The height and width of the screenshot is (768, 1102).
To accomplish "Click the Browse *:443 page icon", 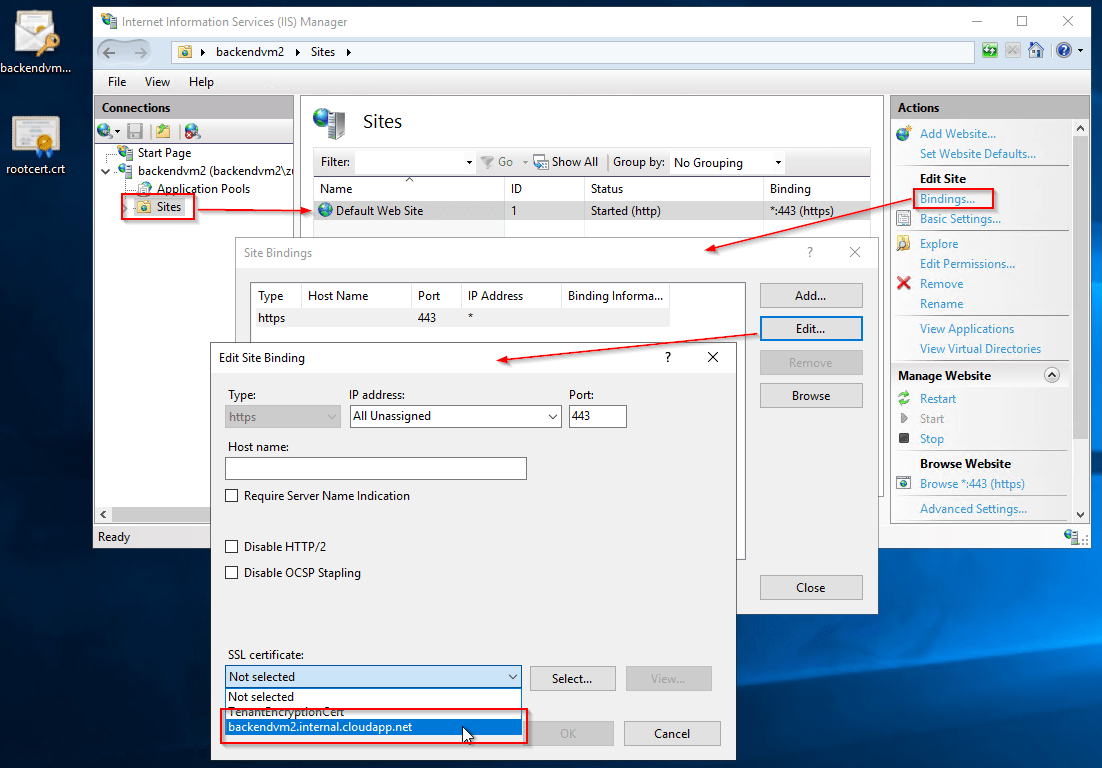I will [x=904, y=483].
